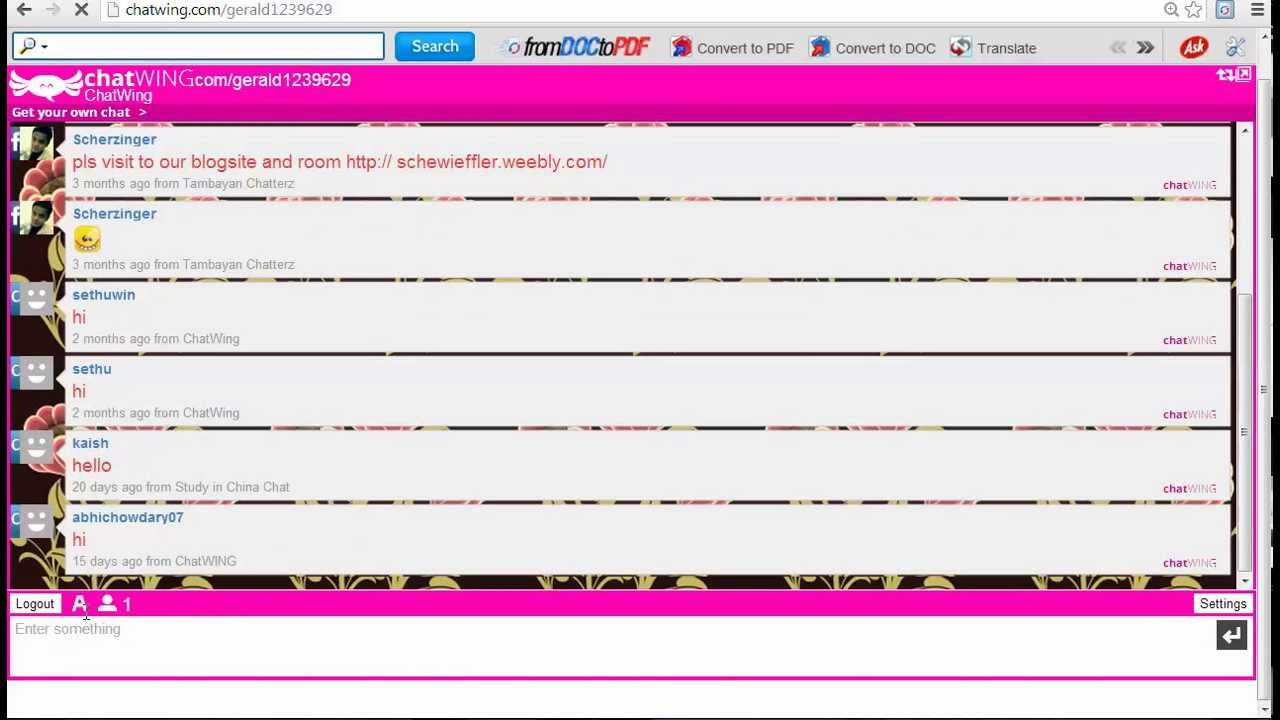Click Scherzinger username on emoji message
1280x720 pixels.
click(114, 213)
